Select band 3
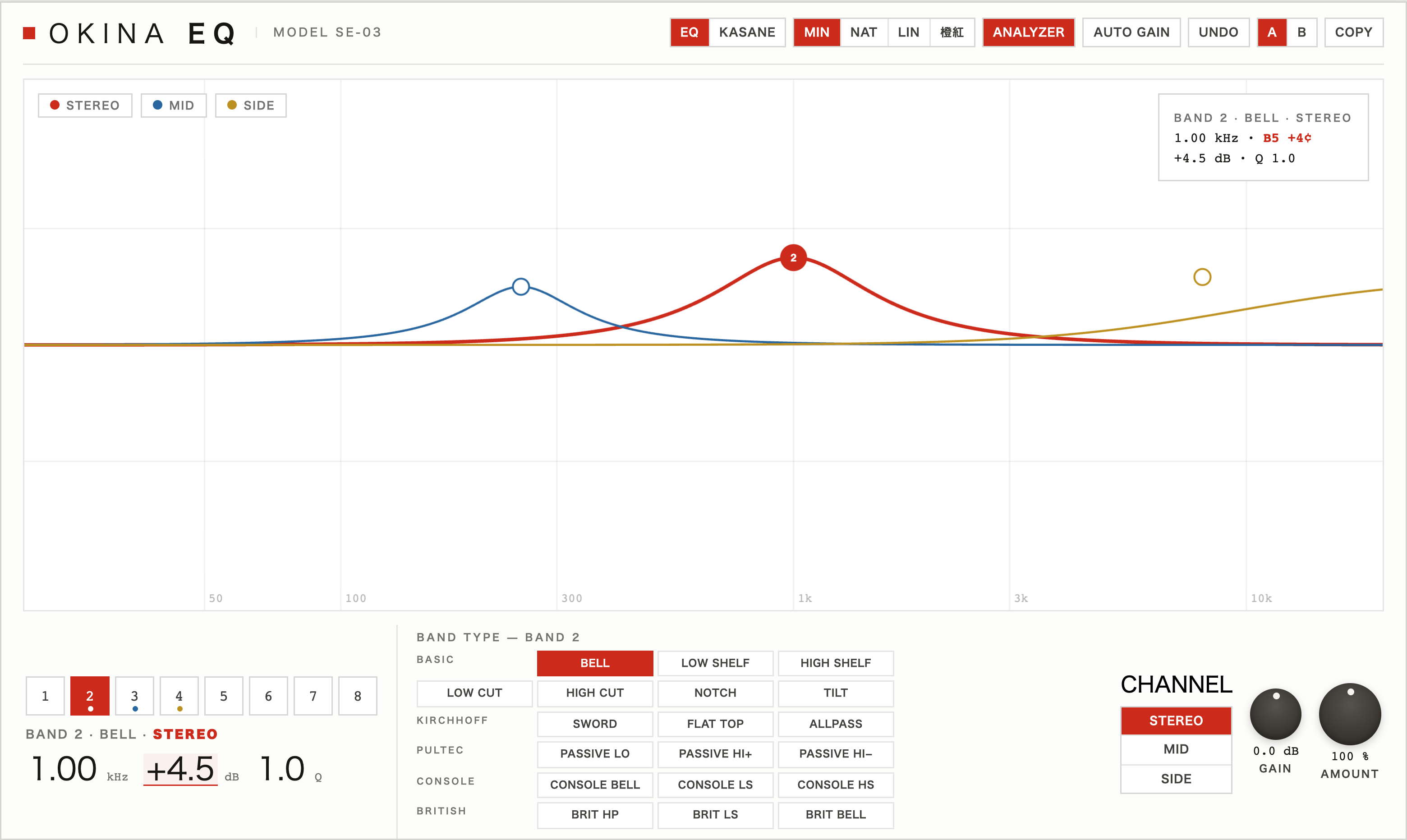This screenshot has width=1407, height=840. (135, 696)
